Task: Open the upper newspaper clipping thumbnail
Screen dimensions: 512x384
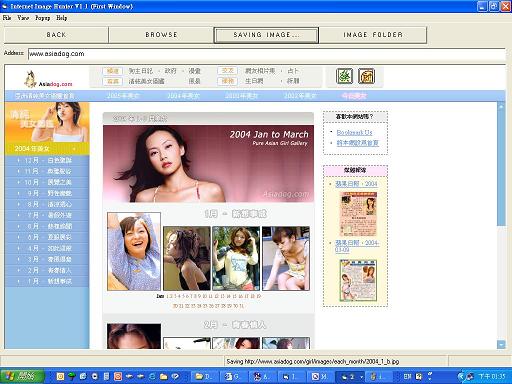Action: (x=358, y=214)
